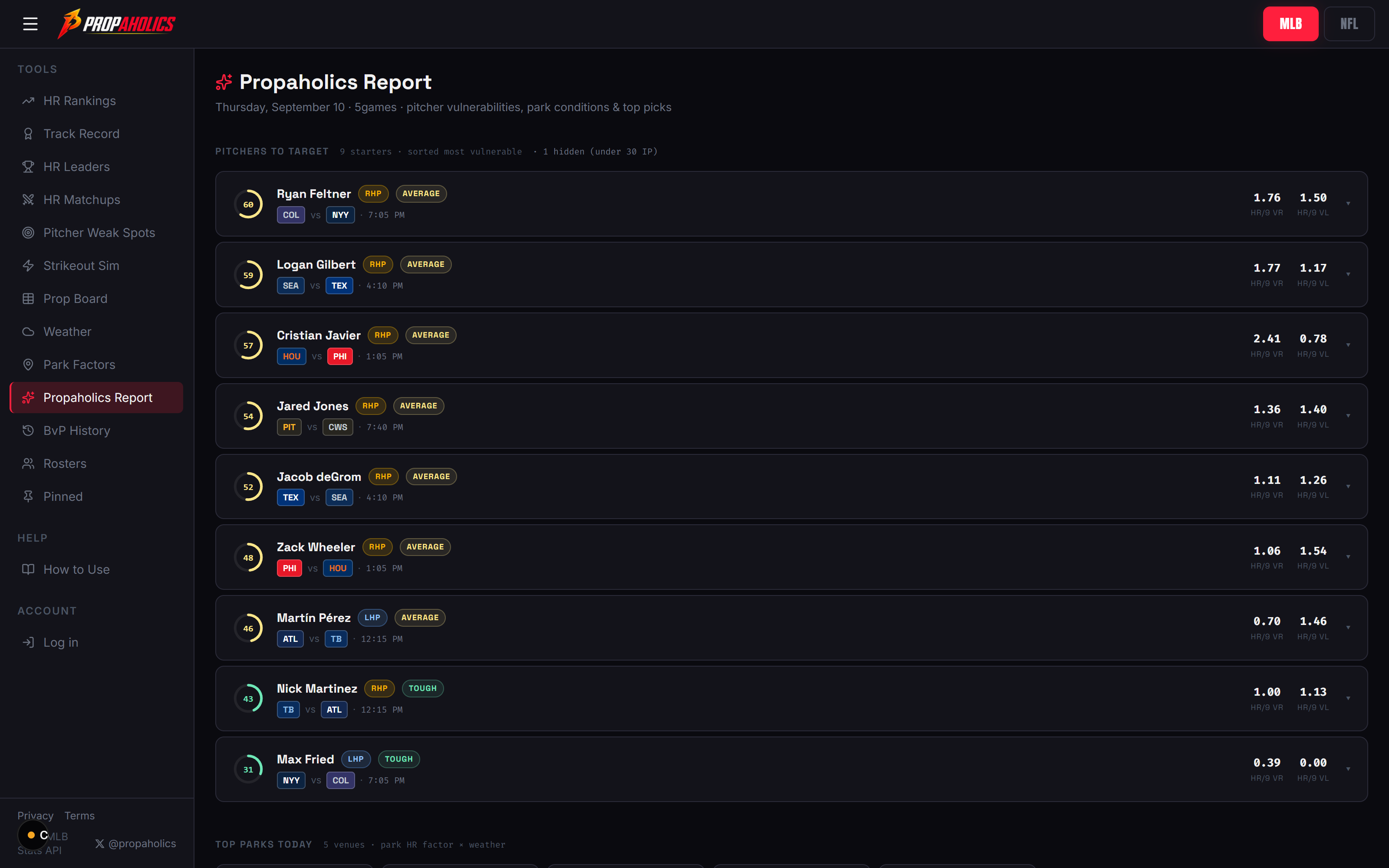Expand the Ryan Feltner pitcher card
This screenshot has height=868, width=1389.
tap(791, 204)
